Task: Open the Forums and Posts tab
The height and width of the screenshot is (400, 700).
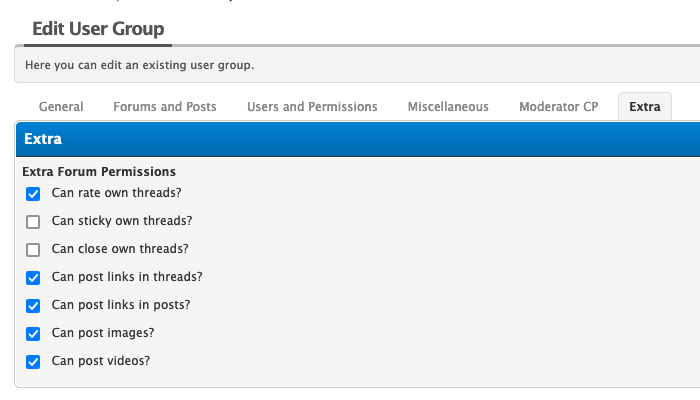Action: point(165,107)
